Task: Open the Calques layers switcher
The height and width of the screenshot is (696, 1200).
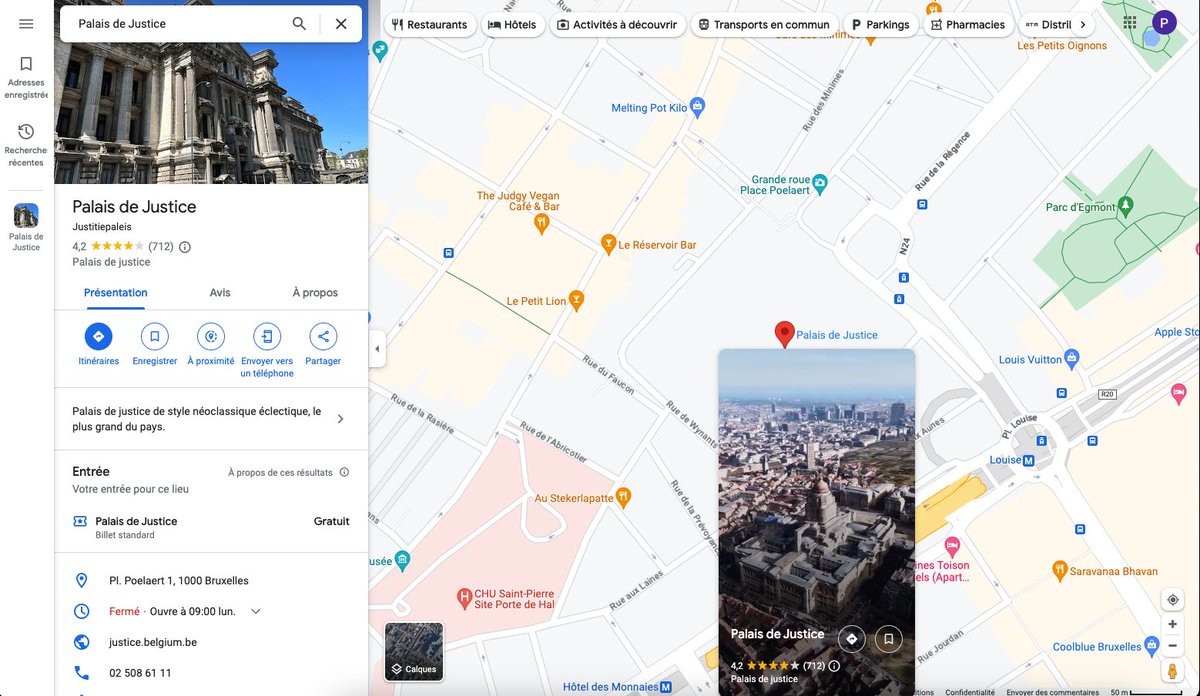Action: pos(414,651)
